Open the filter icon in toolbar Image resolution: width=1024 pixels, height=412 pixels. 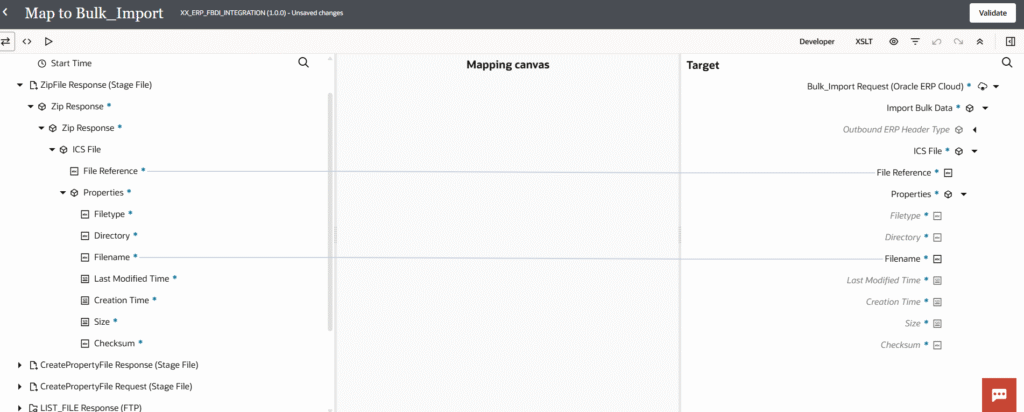click(915, 41)
